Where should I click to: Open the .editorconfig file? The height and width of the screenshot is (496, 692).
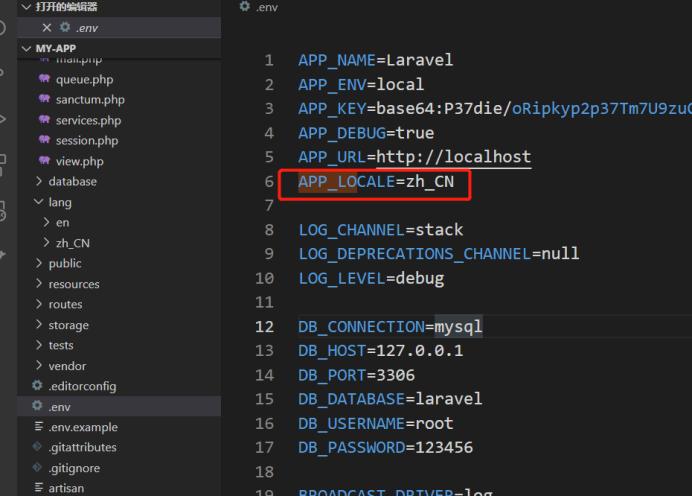(x=83, y=387)
